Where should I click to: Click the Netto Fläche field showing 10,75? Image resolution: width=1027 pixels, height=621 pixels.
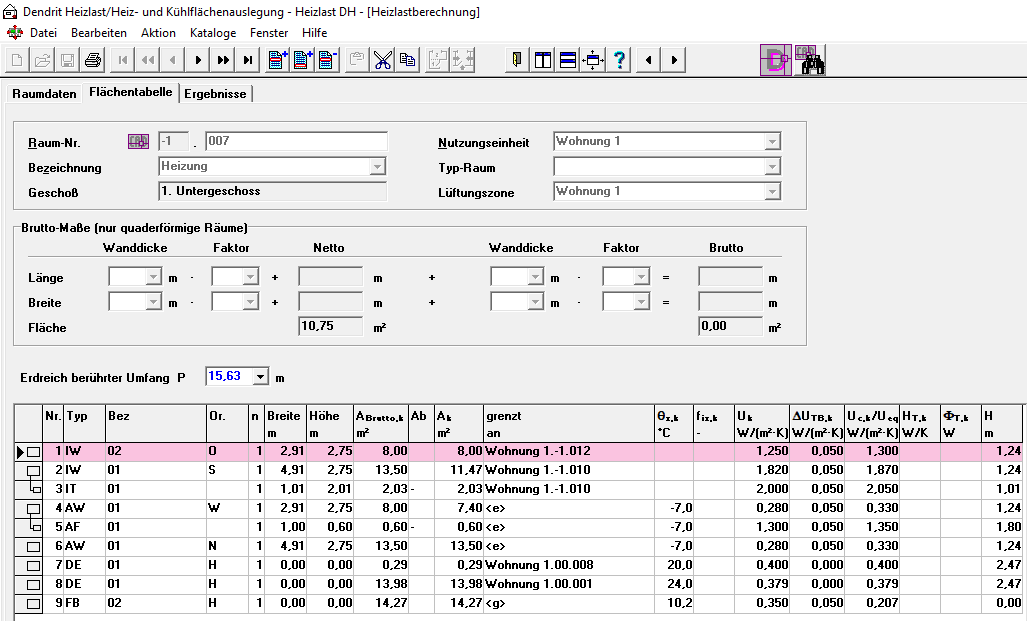(x=331, y=326)
